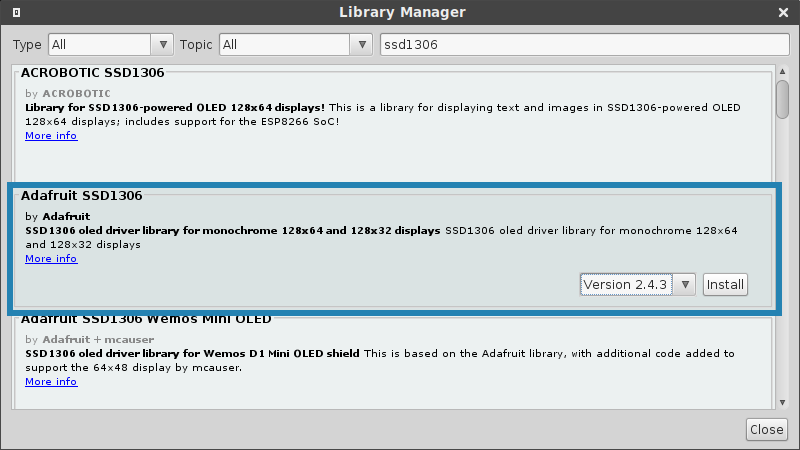Click the scrollbar down arrow
Screen dimensions: 800x450
[782, 401]
